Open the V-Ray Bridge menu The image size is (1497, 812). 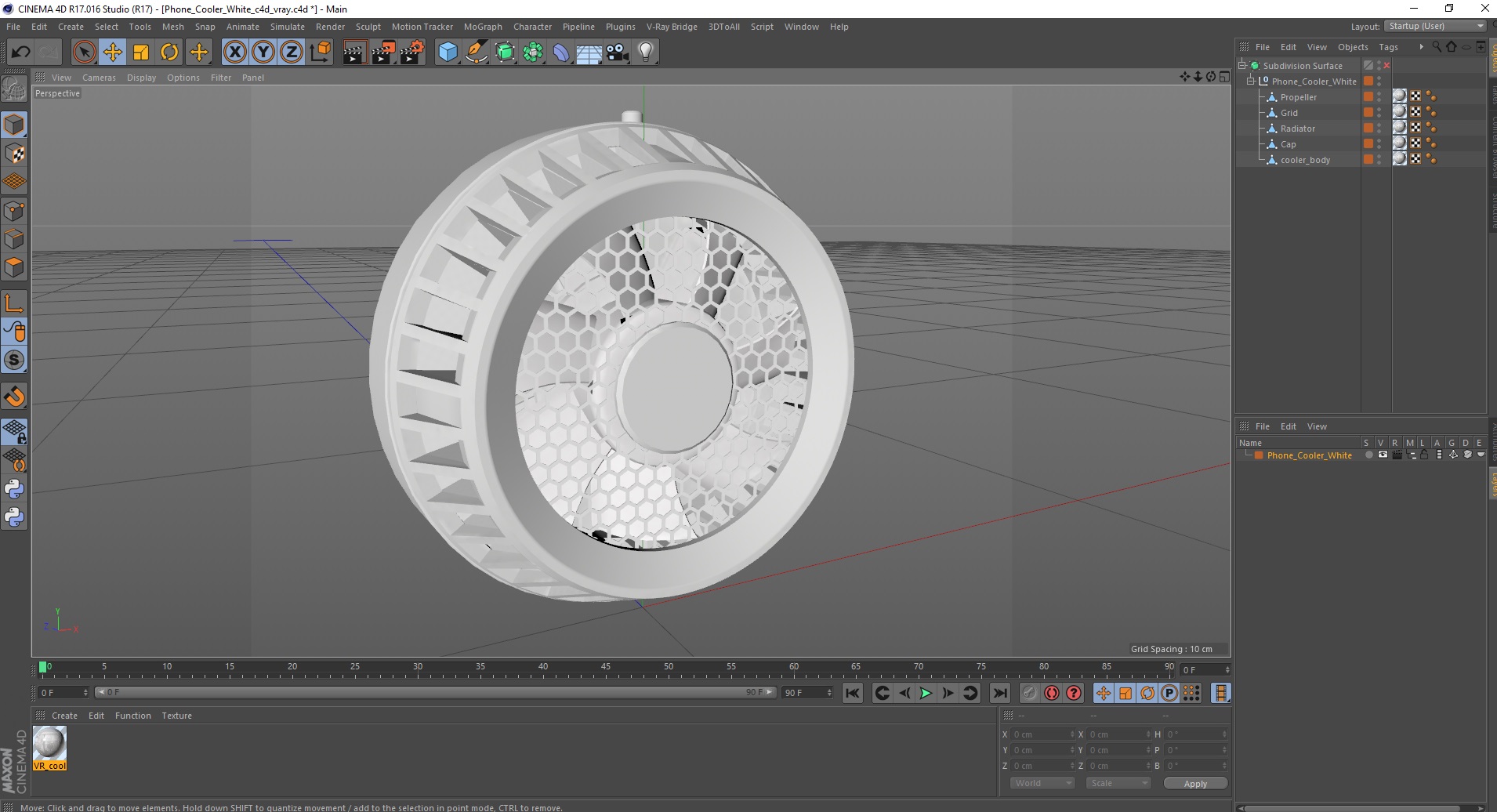pyautogui.click(x=672, y=27)
